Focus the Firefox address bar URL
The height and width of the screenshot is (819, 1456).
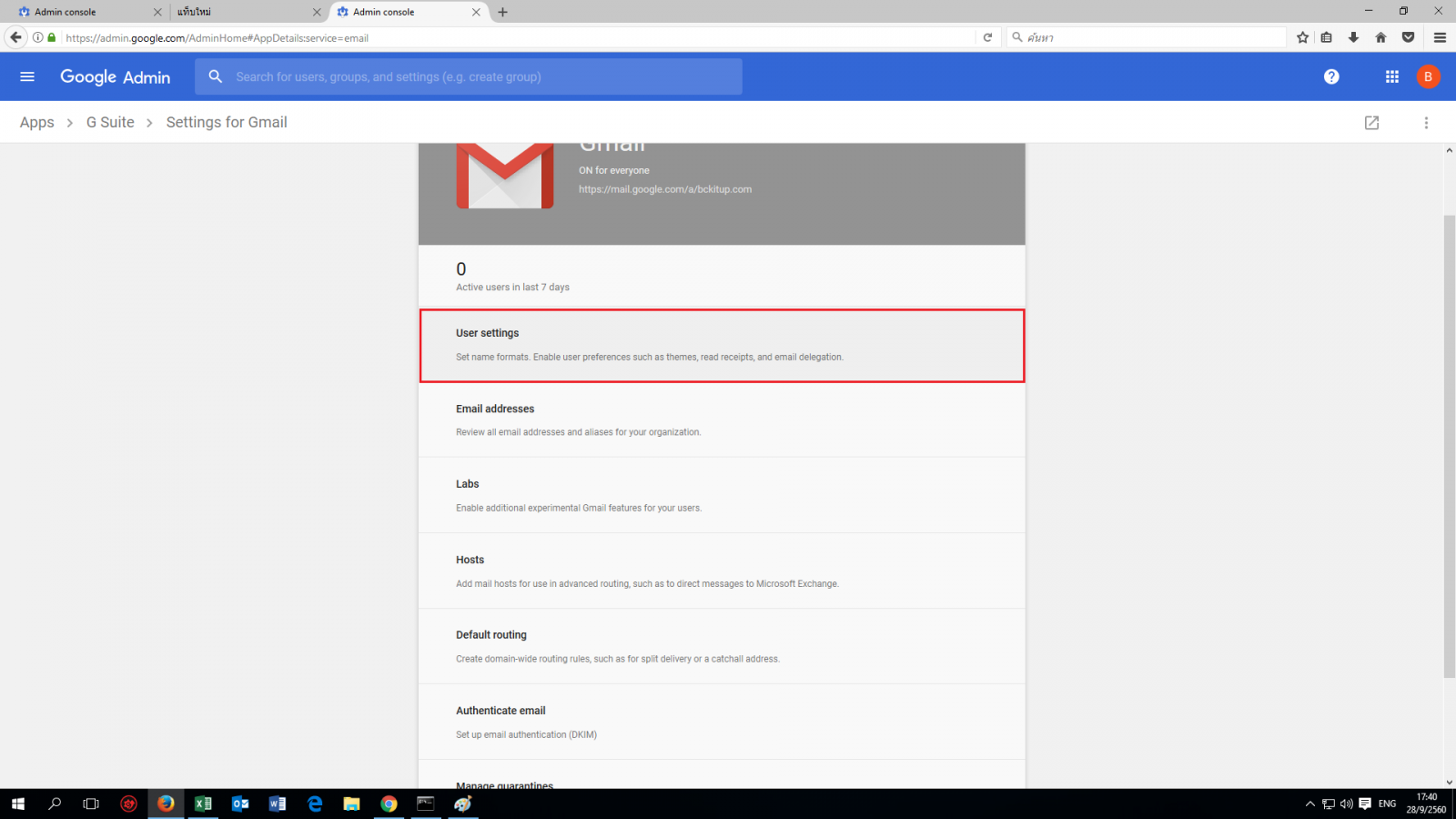coord(517,37)
